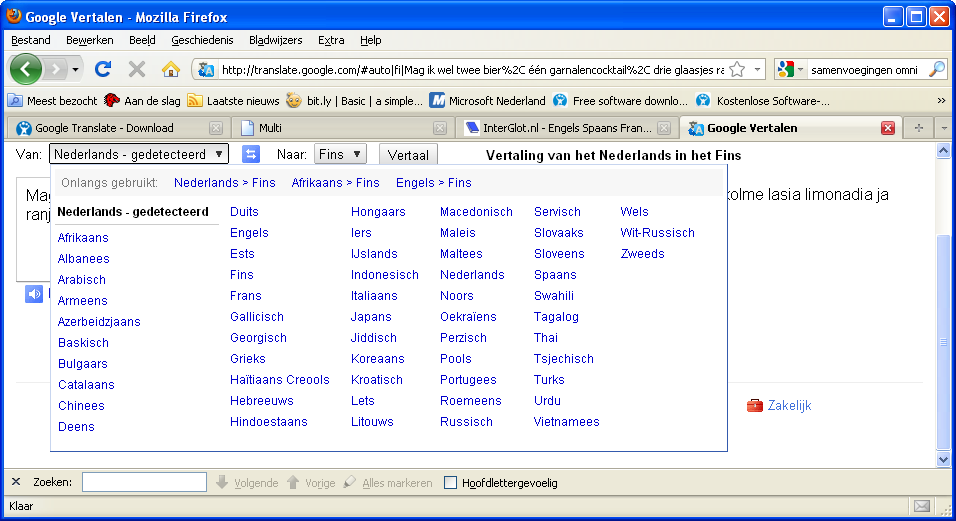Play the audio speaker icon
The height and width of the screenshot is (521, 956).
pos(34,294)
